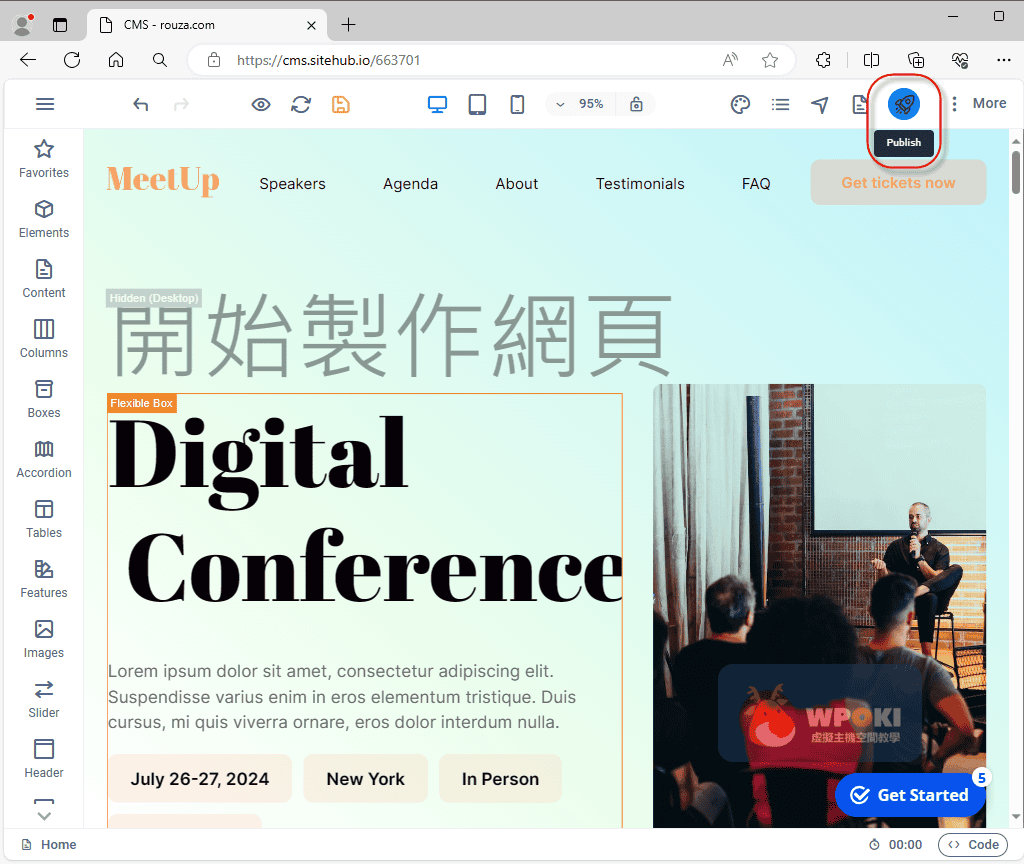Open the Accordion blocks in sidebar
Image resolution: width=1024 pixels, height=864 pixels.
tap(44, 459)
